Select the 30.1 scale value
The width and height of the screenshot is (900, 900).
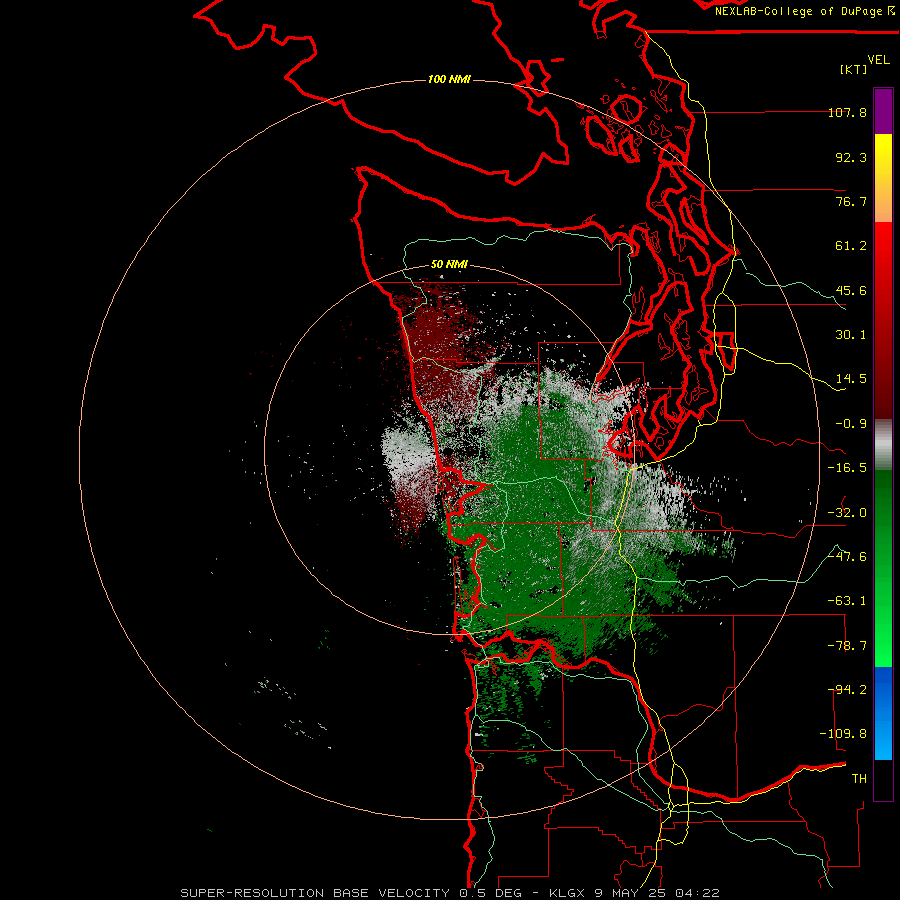point(851,335)
